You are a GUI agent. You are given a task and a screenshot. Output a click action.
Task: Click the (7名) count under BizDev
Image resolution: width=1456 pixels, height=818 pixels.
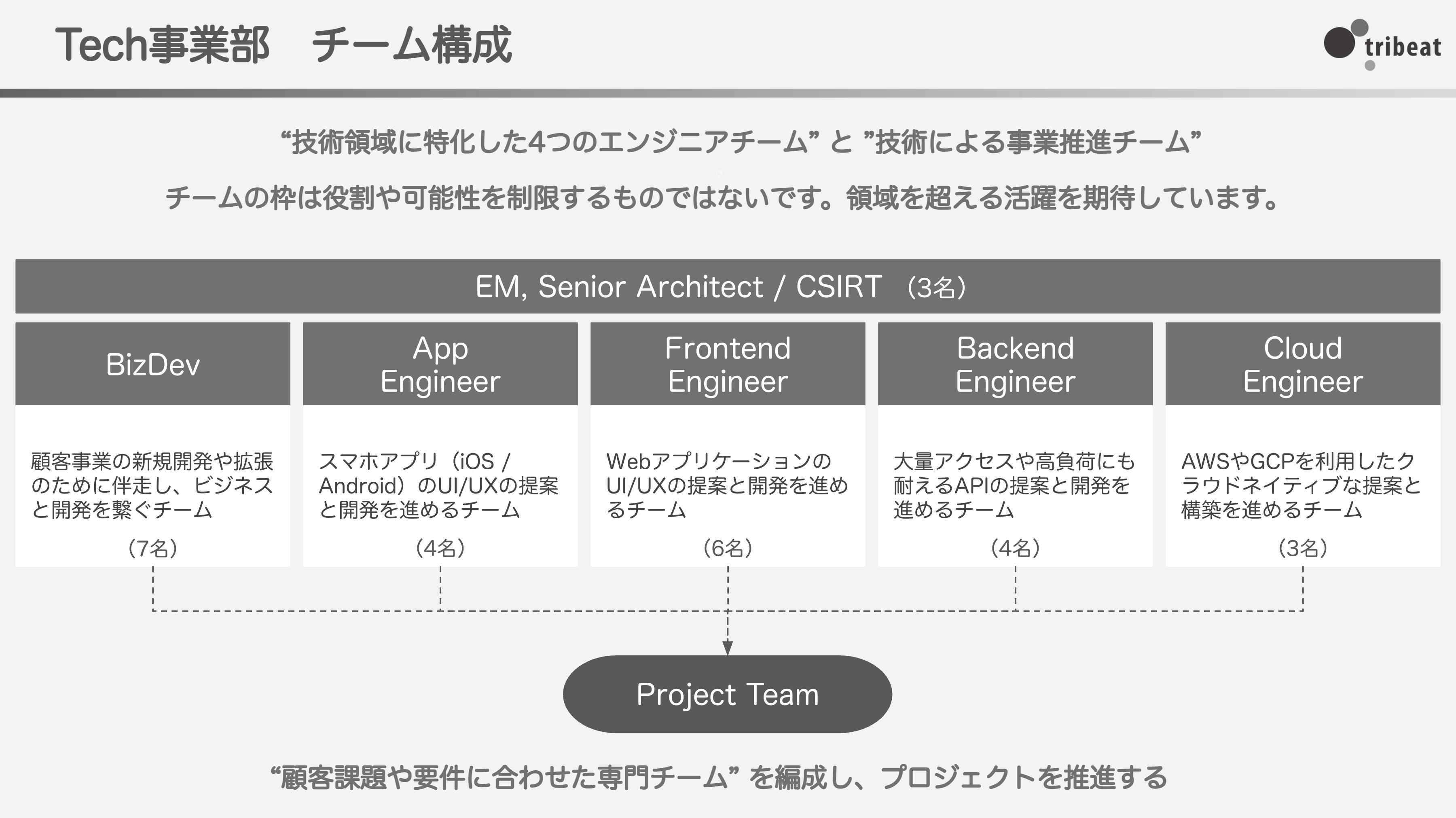point(152,548)
